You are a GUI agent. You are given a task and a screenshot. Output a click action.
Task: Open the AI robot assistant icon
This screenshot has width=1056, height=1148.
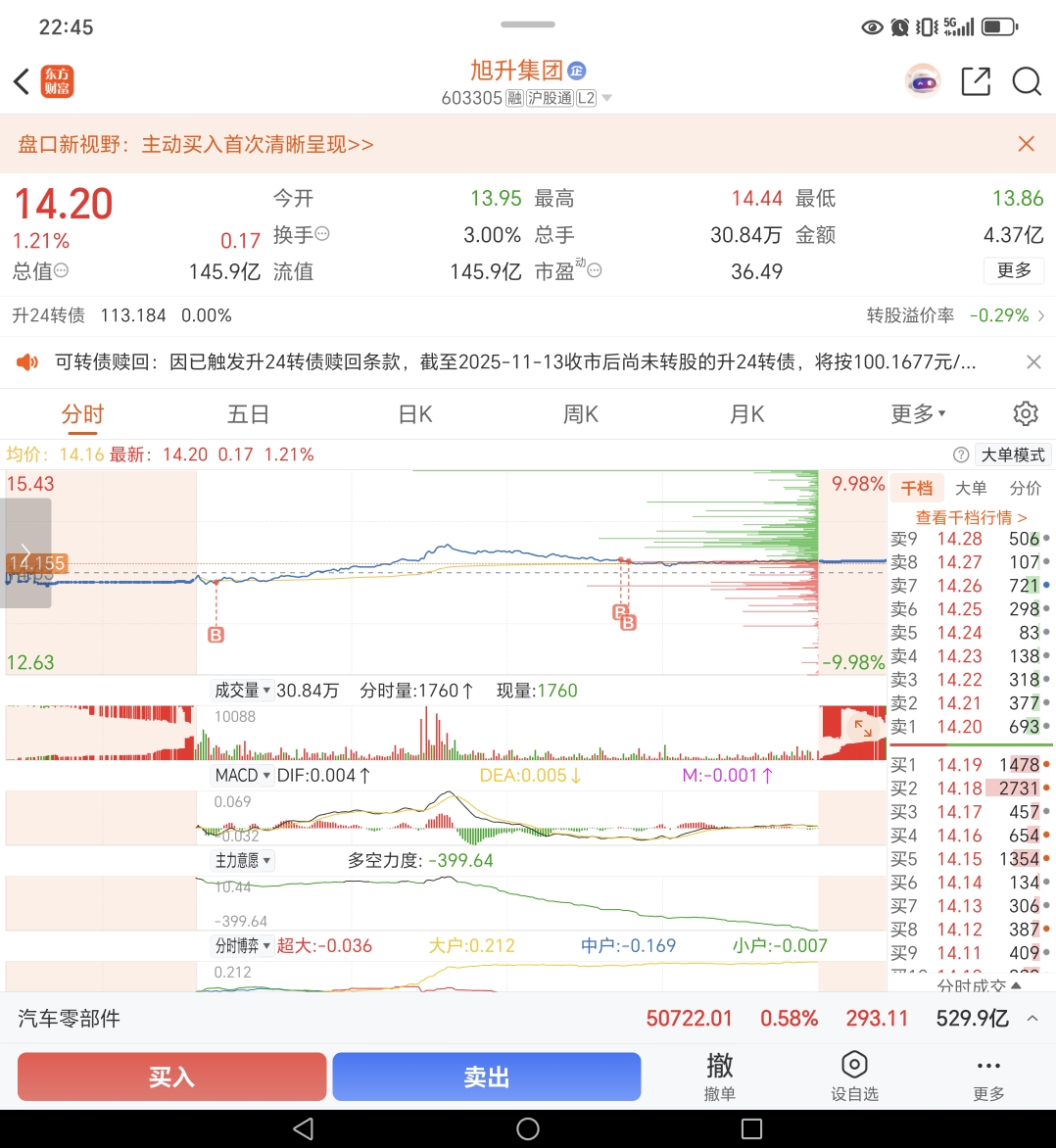pyautogui.click(x=923, y=81)
